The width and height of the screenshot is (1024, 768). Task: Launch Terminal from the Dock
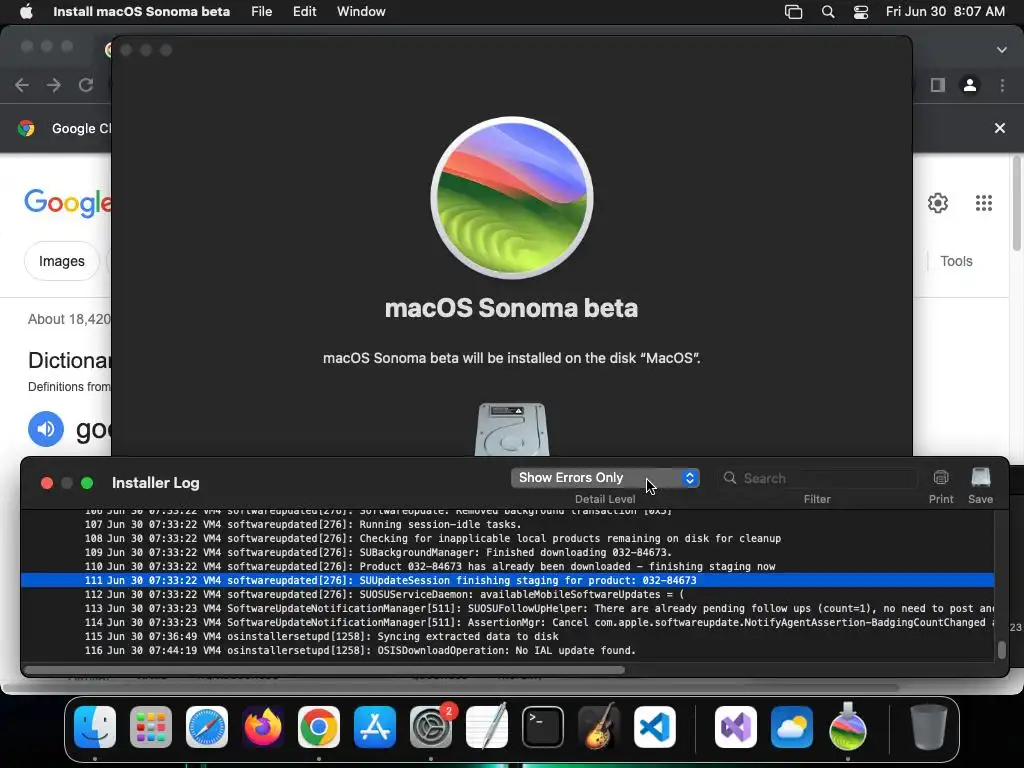point(543,727)
